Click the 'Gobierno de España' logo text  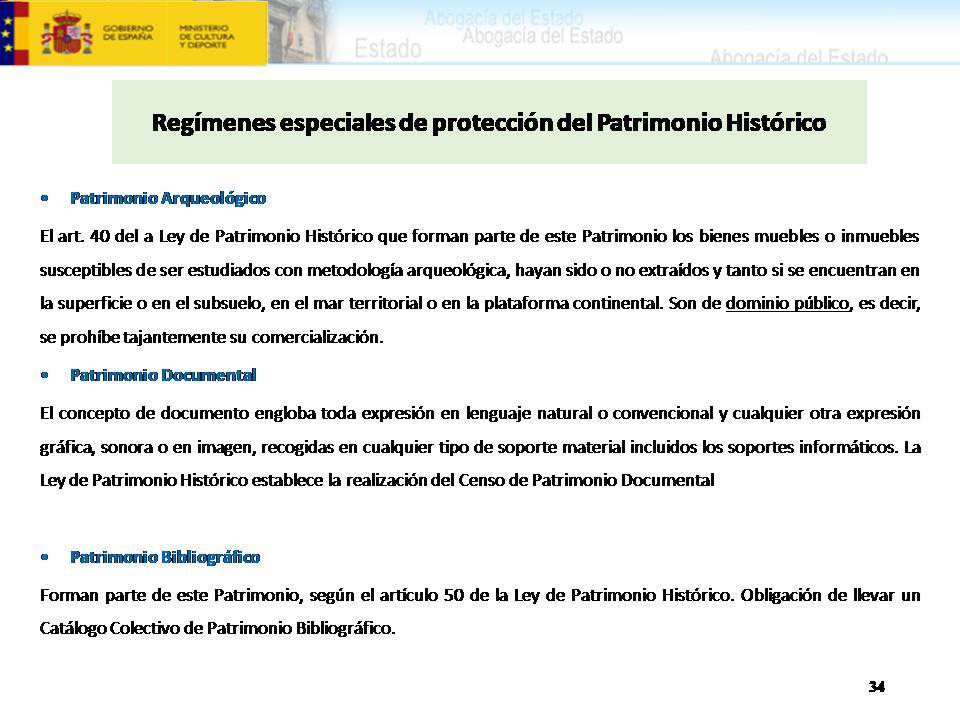coord(127,32)
